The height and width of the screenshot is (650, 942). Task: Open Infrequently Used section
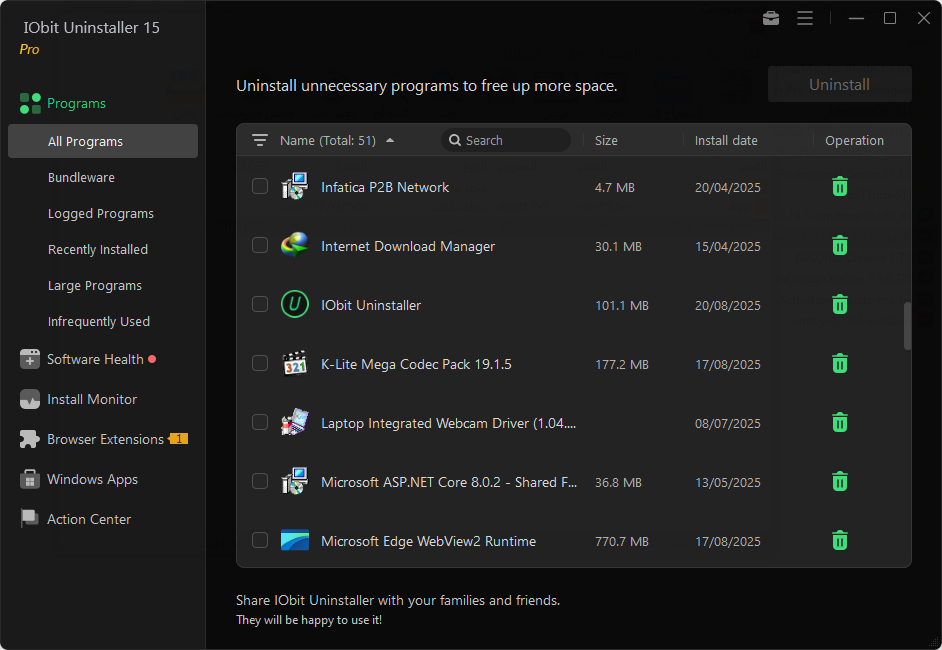[x=99, y=322]
